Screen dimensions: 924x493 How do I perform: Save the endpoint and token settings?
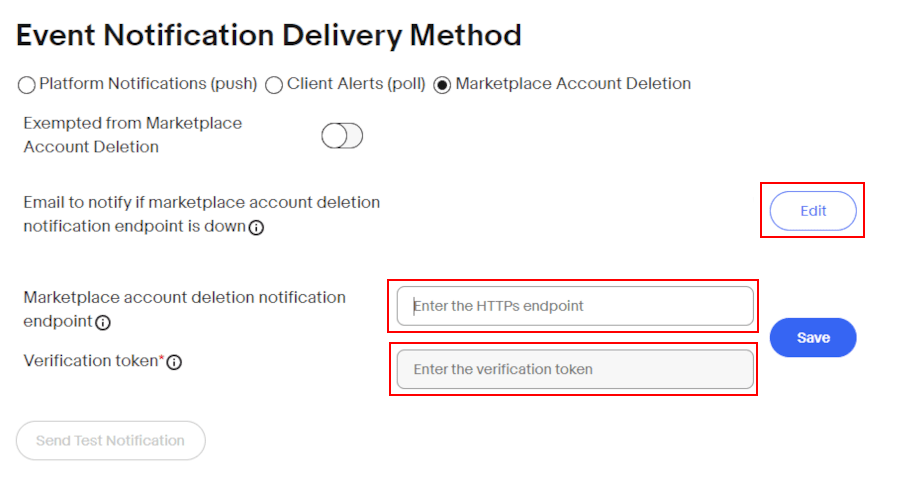point(813,338)
